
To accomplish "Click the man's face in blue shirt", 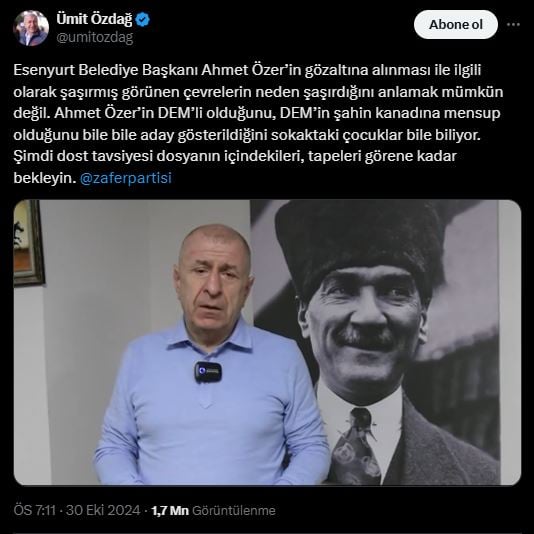I will click(215, 279).
